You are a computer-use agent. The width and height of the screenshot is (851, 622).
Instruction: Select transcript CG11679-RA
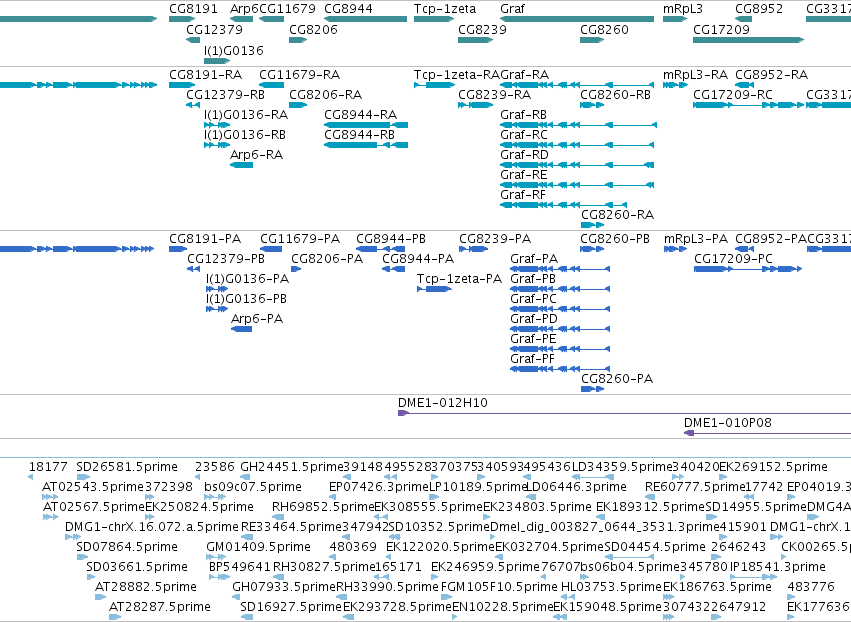[x=271, y=85]
